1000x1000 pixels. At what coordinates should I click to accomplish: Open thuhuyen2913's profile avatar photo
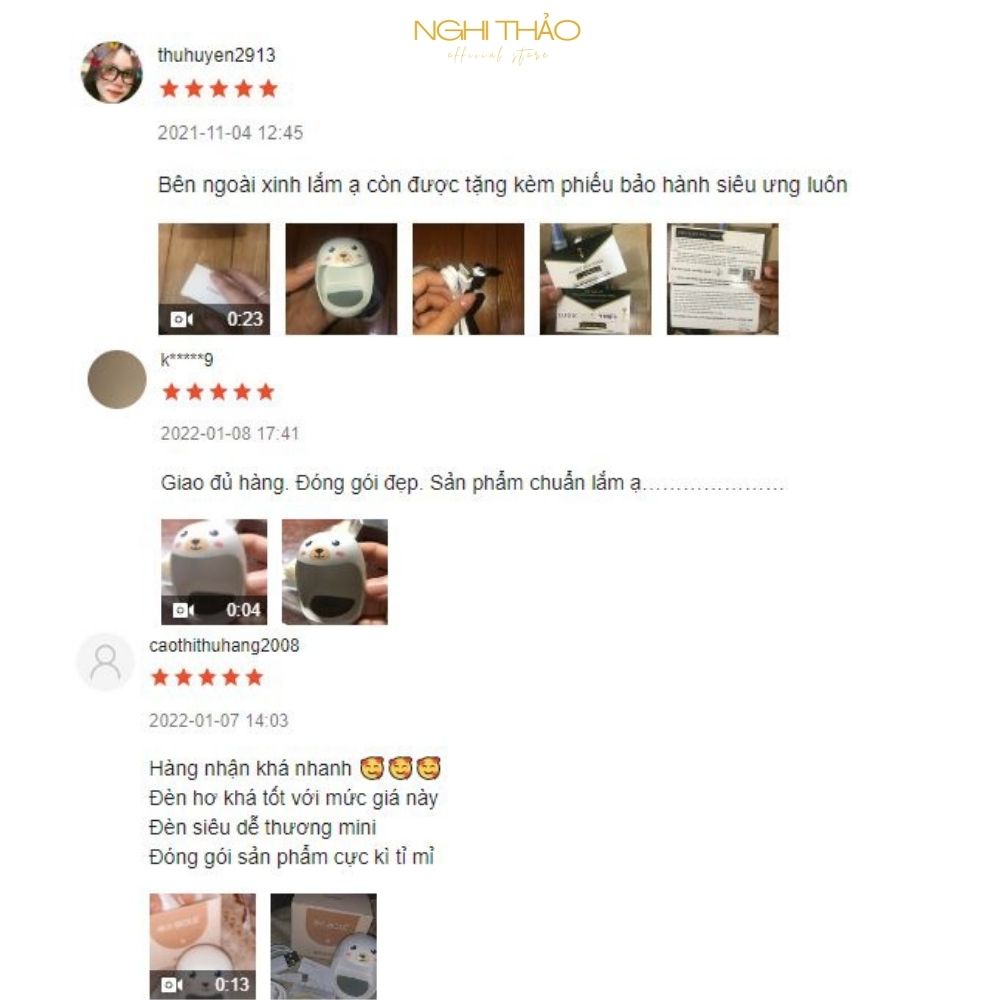(112, 72)
